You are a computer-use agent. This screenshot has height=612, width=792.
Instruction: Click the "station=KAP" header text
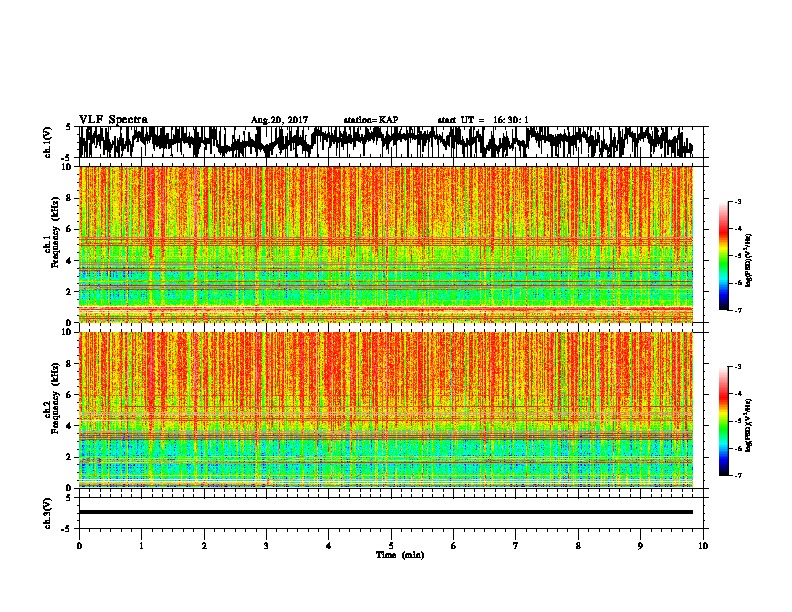click(371, 120)
